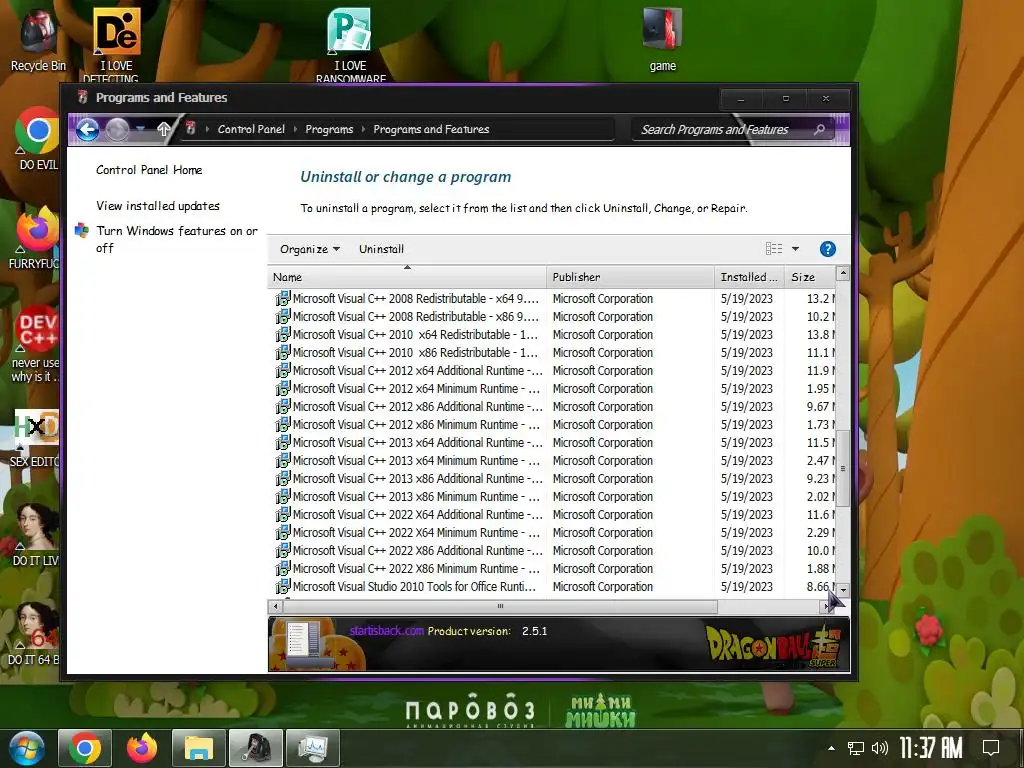Open the notification center icon
Screen dimensions: 1024x768
(991, 748)
